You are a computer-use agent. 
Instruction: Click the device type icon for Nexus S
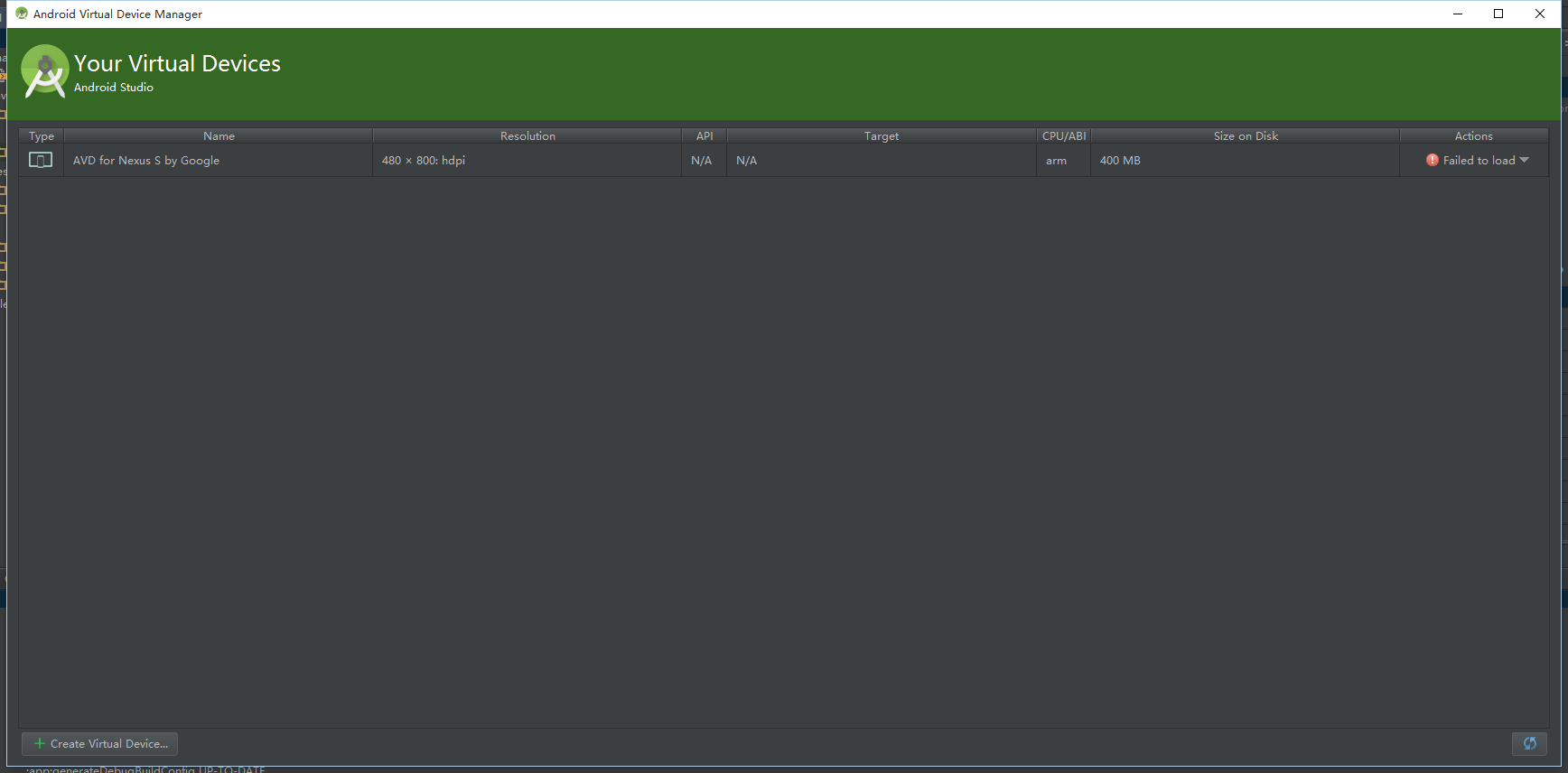[41, 160]
